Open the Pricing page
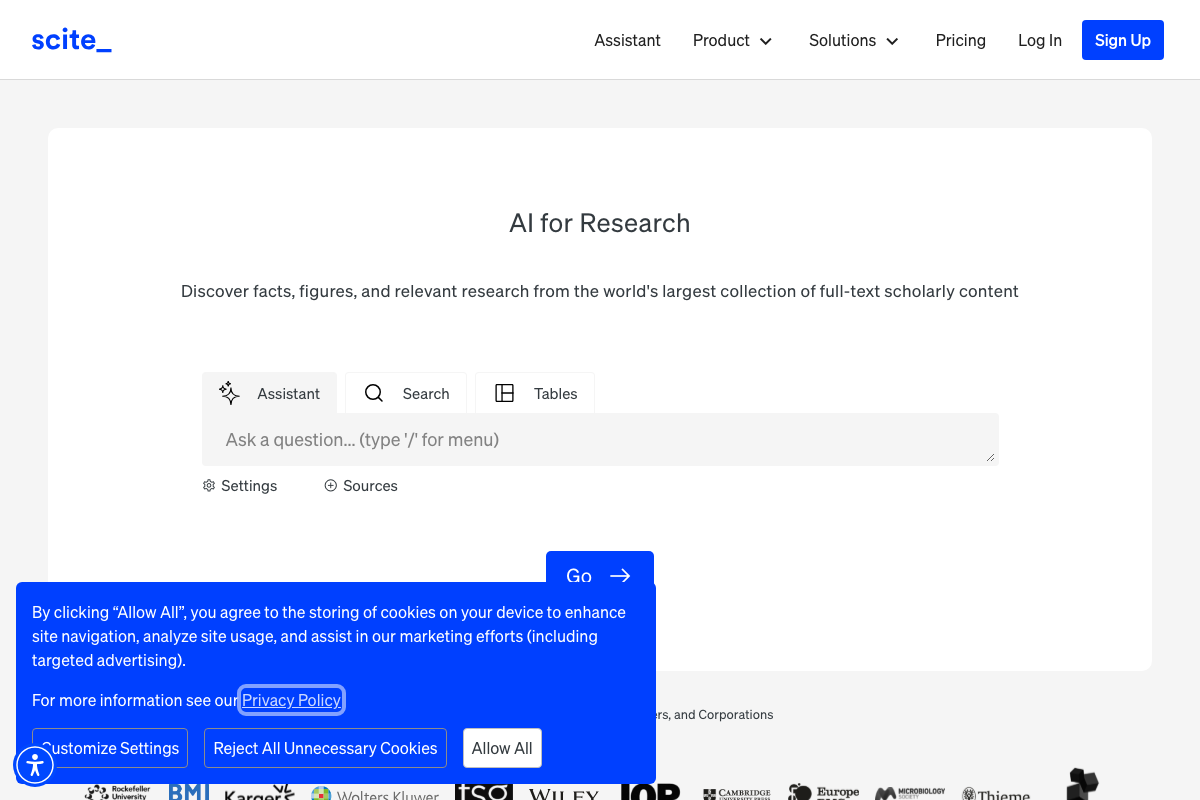The height and width of the screenshot is (800, 1200). click(960, 40)
